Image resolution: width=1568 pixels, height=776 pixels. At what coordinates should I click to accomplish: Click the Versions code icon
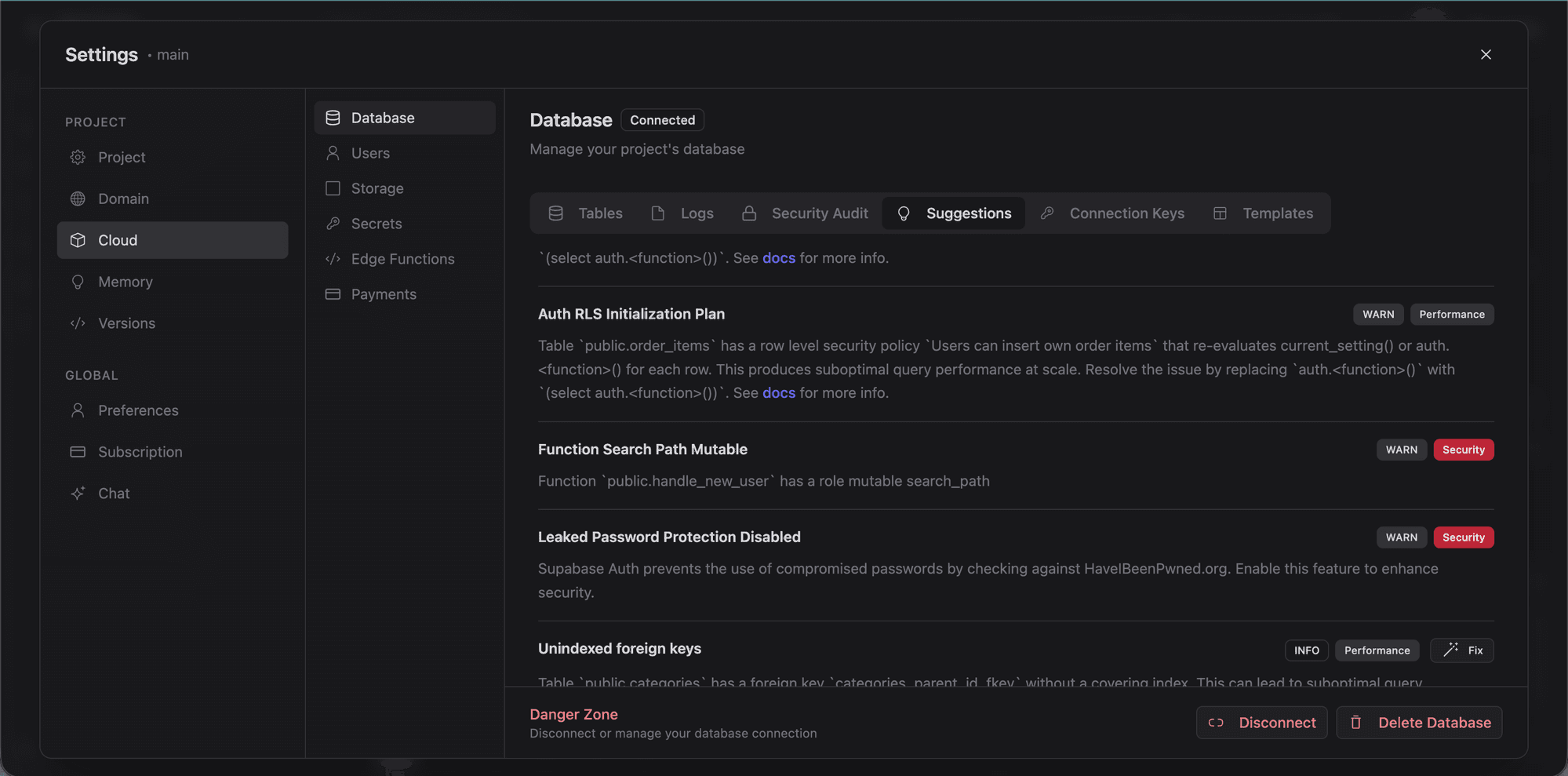pyautogui.click(x=78, y=323)
